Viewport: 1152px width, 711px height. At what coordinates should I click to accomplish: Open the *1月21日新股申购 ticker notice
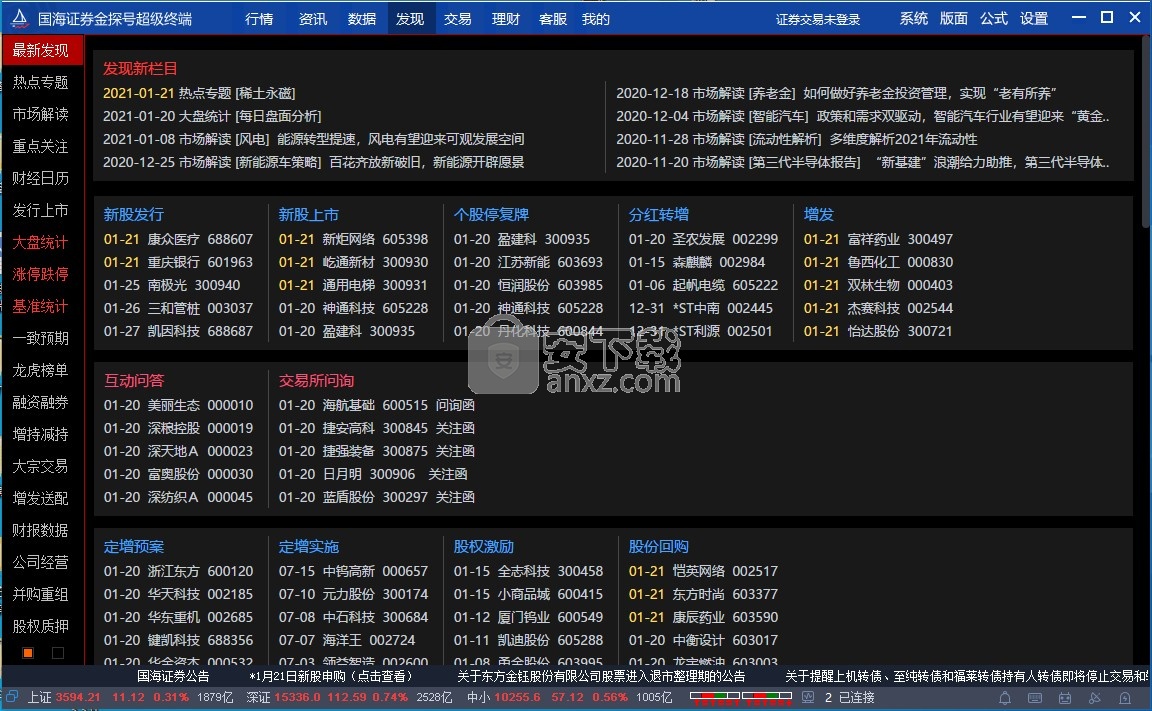tap(331, 676)
